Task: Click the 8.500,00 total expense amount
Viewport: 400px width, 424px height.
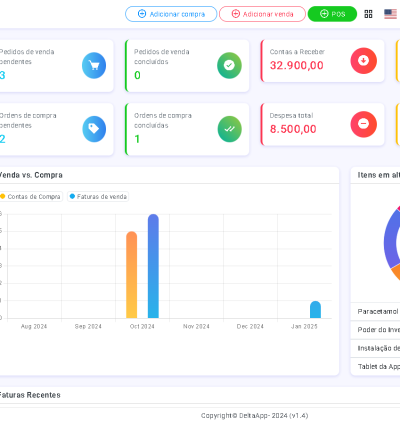Action: pyautogui.click(x=293, y=129)
